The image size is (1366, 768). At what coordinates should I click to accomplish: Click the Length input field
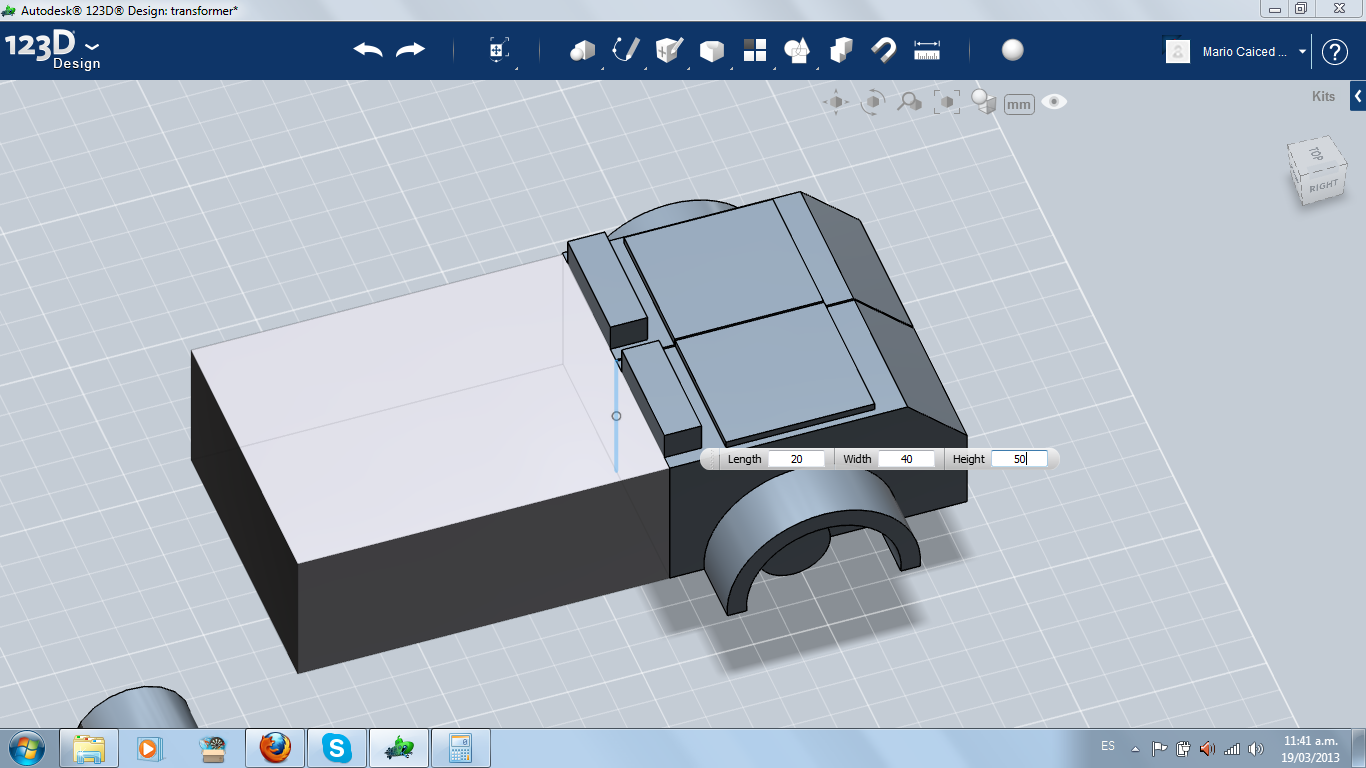pos(797,459)
